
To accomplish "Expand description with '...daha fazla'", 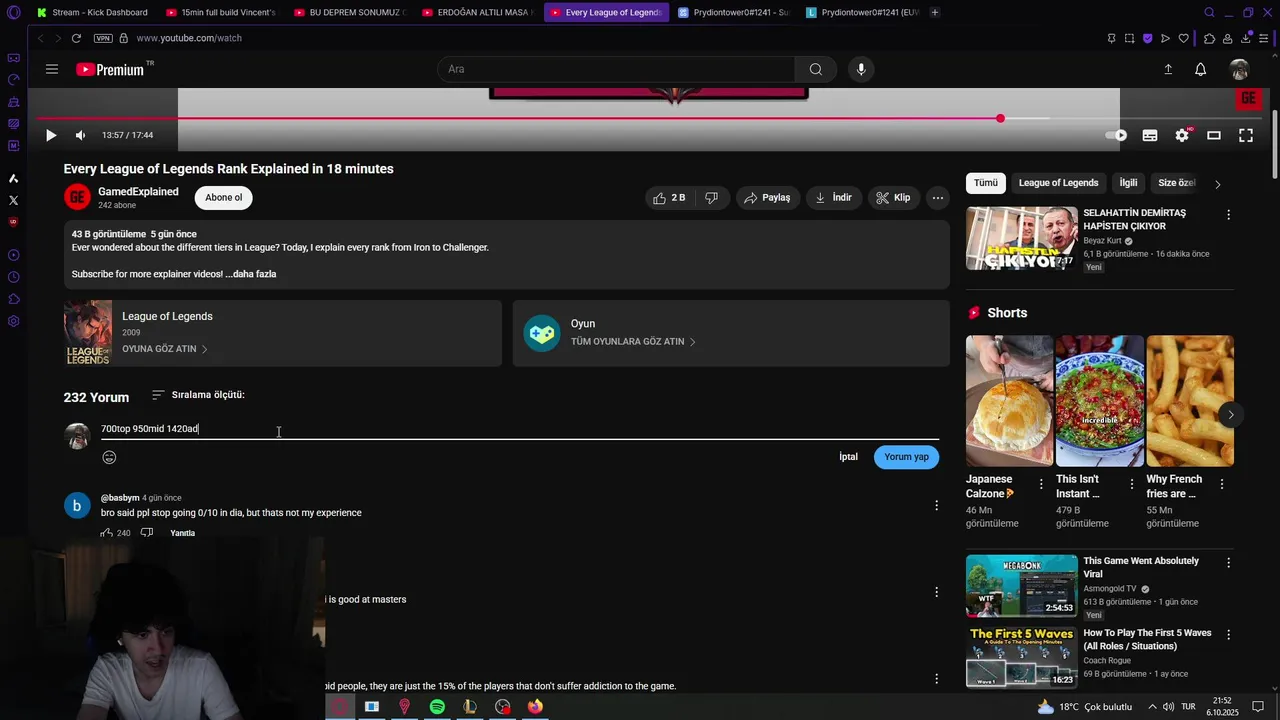I will coord(251,274).
